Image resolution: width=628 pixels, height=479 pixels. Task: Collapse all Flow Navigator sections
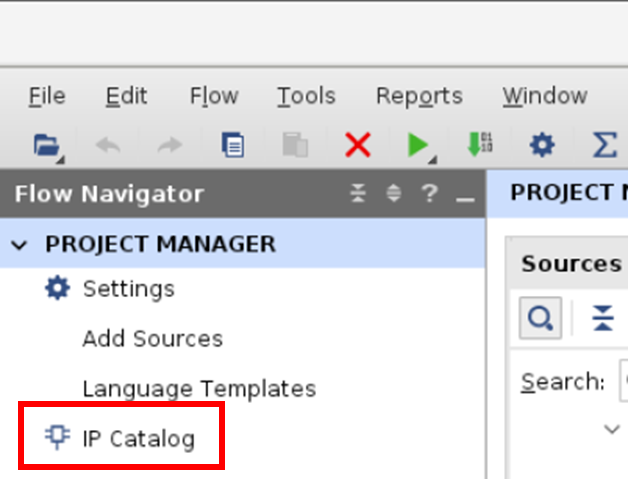point(358,194)
